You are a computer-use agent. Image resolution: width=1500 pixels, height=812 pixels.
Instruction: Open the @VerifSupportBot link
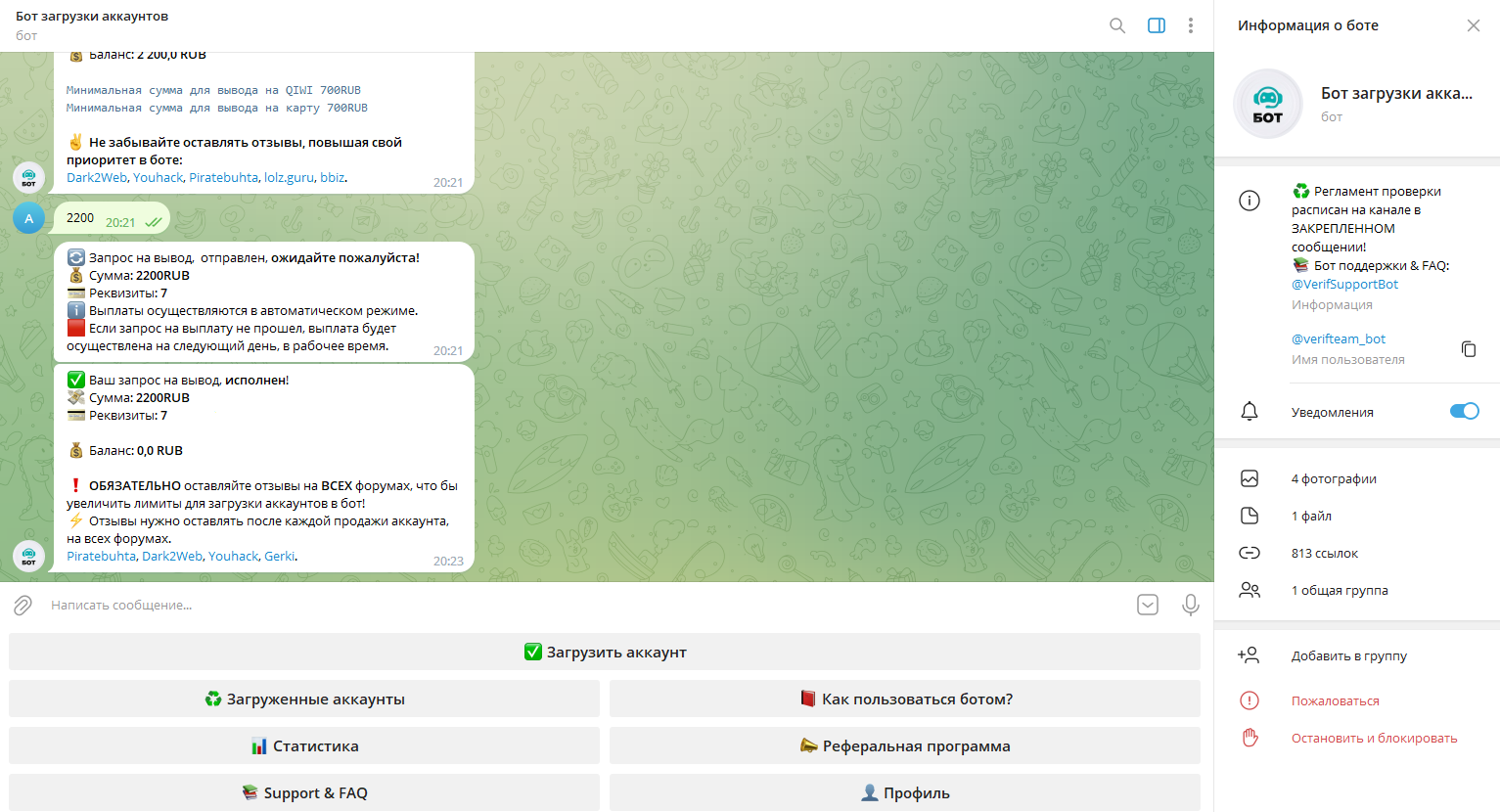[x=1344, y=284]
